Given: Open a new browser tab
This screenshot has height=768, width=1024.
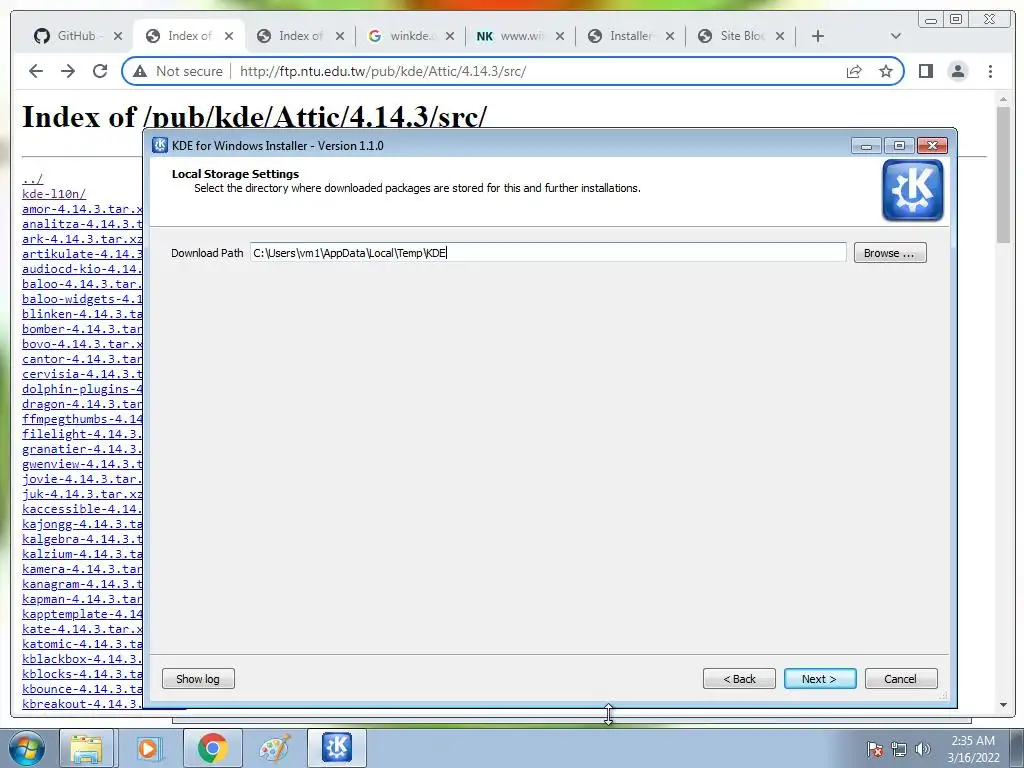Looking at the screenshot, I should 818,36.
